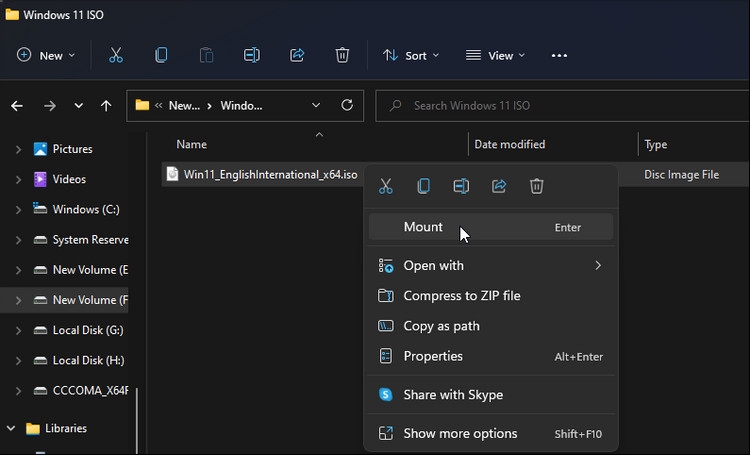Click the Disc Image File type cell
The height and width of the screenshot is (455, 750).
click(x=681, y=175)
